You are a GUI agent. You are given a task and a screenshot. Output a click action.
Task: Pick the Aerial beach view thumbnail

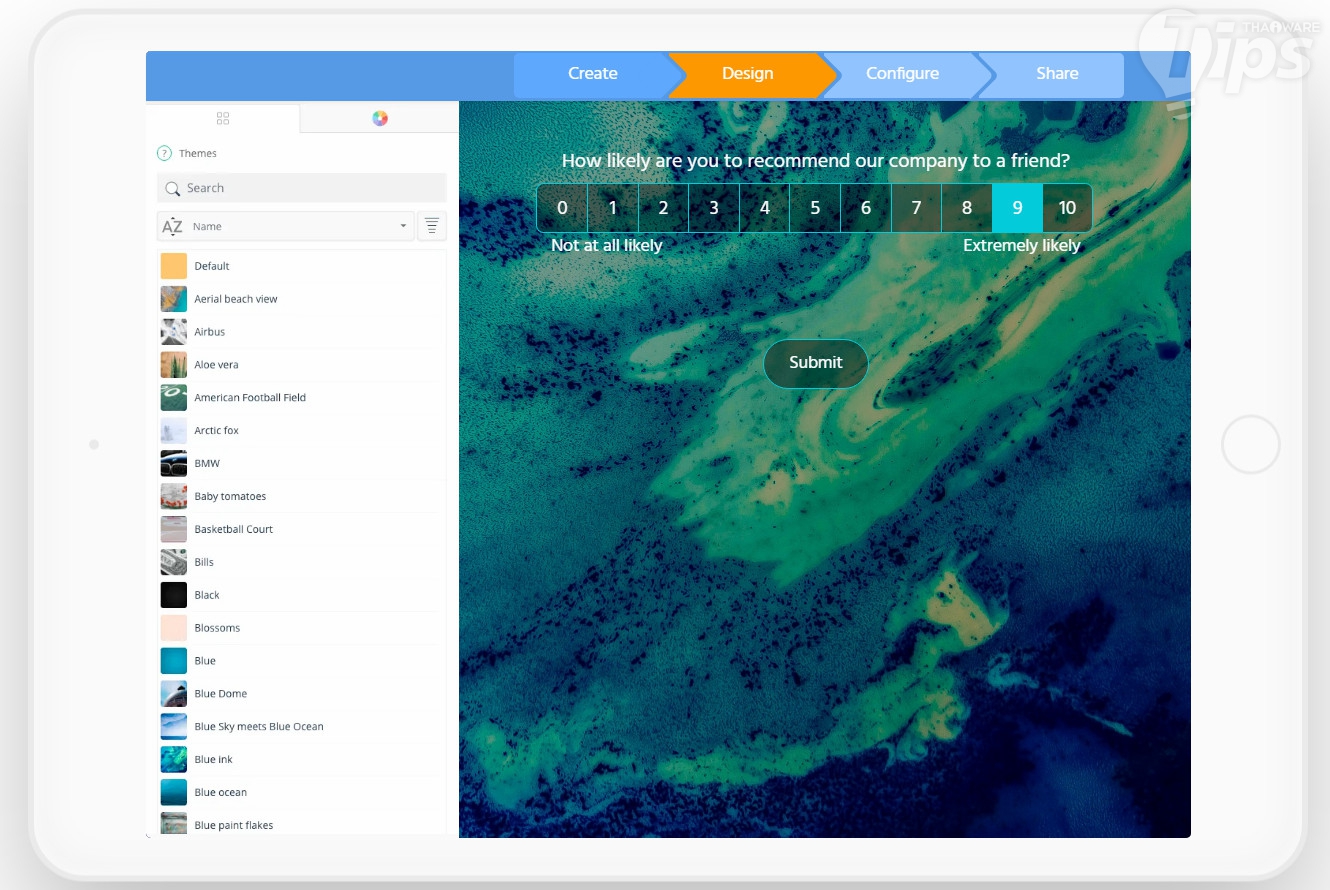point(174,299)
